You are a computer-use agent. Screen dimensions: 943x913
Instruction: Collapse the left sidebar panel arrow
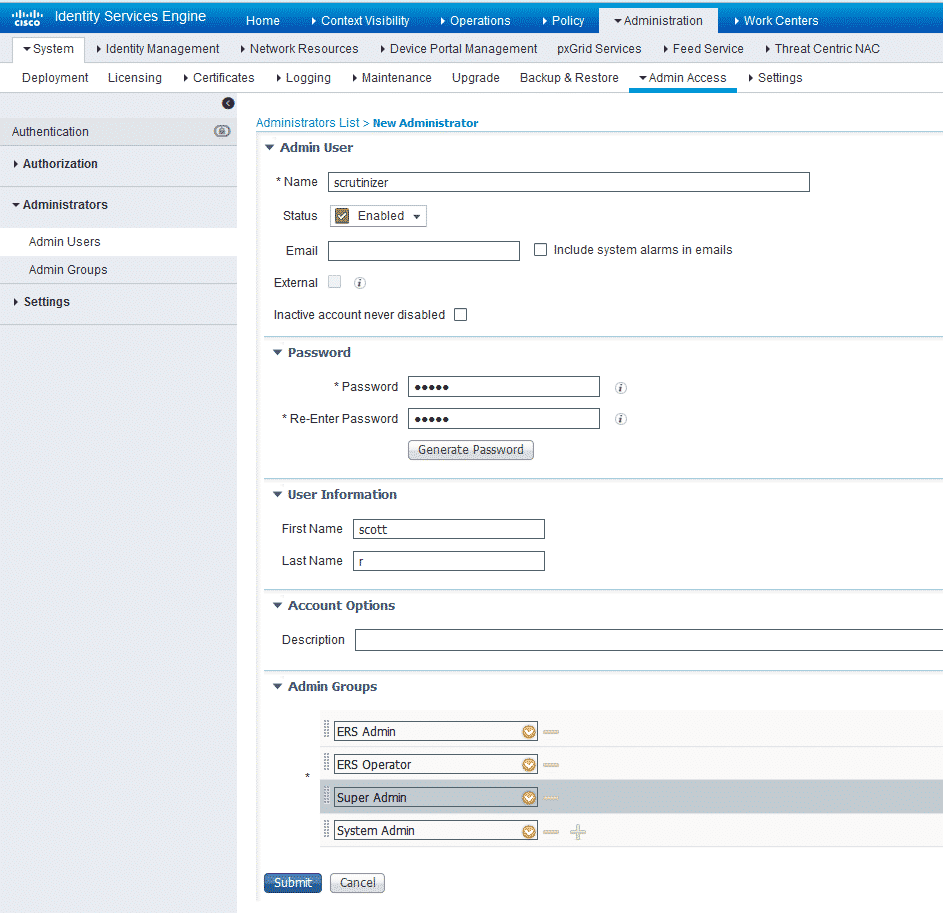coord(228,103)
